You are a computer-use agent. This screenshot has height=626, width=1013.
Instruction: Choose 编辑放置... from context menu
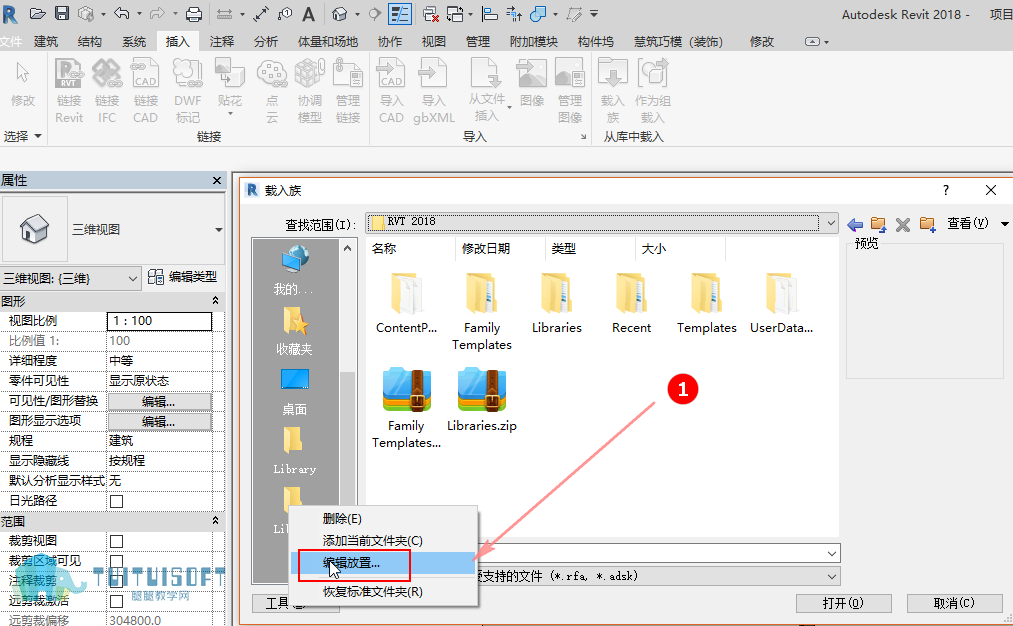coord(385,563)
